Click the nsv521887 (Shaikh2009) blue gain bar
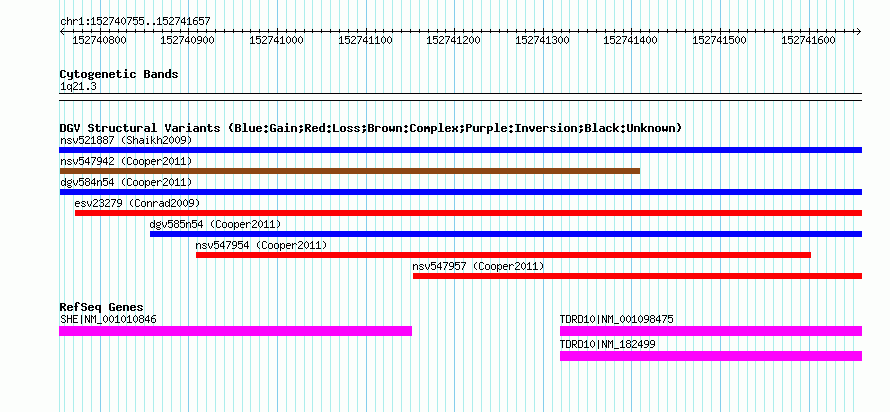The image size is (890, 412). (x=460, y=150)
